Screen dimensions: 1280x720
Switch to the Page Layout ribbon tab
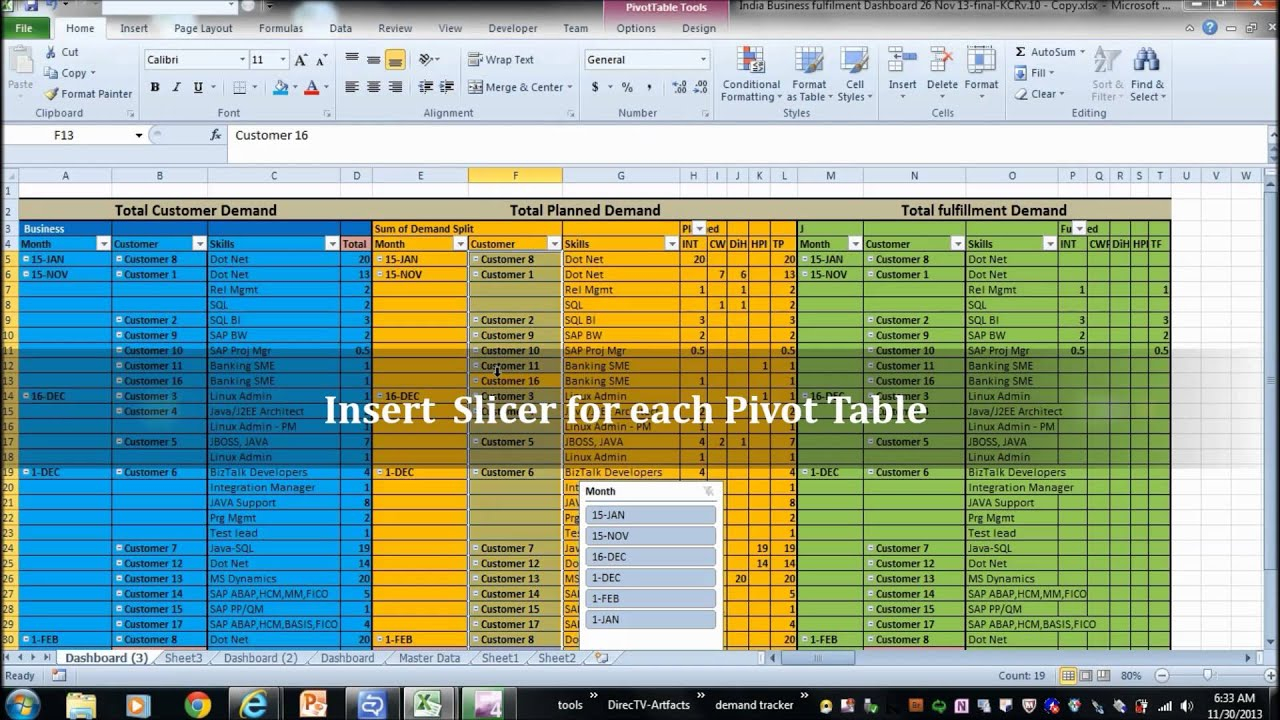coord(203,29)
